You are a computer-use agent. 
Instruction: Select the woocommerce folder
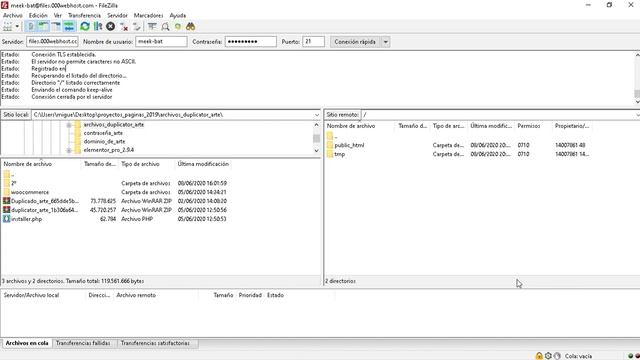pos(30,192)
